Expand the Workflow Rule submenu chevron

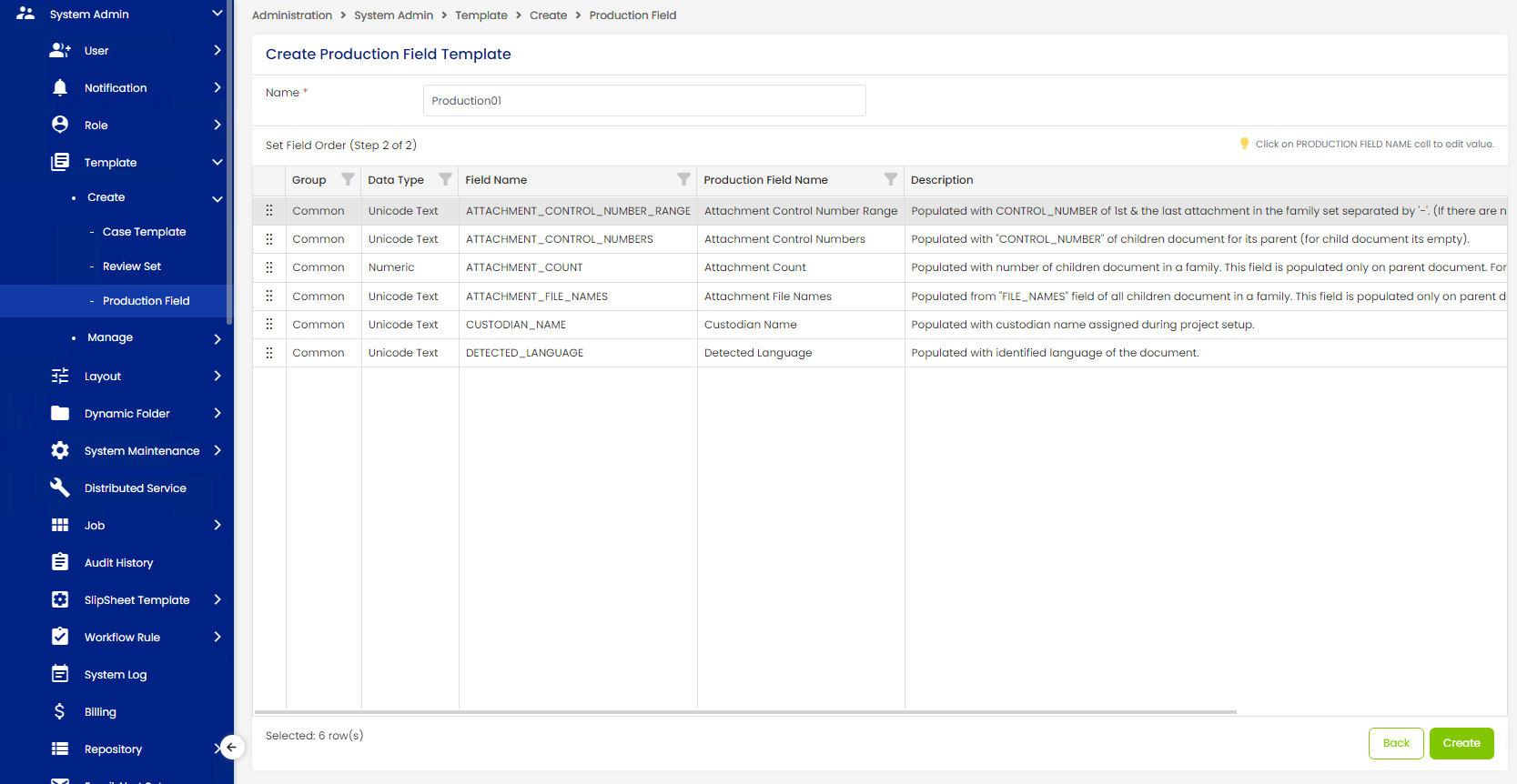point(217,637)
